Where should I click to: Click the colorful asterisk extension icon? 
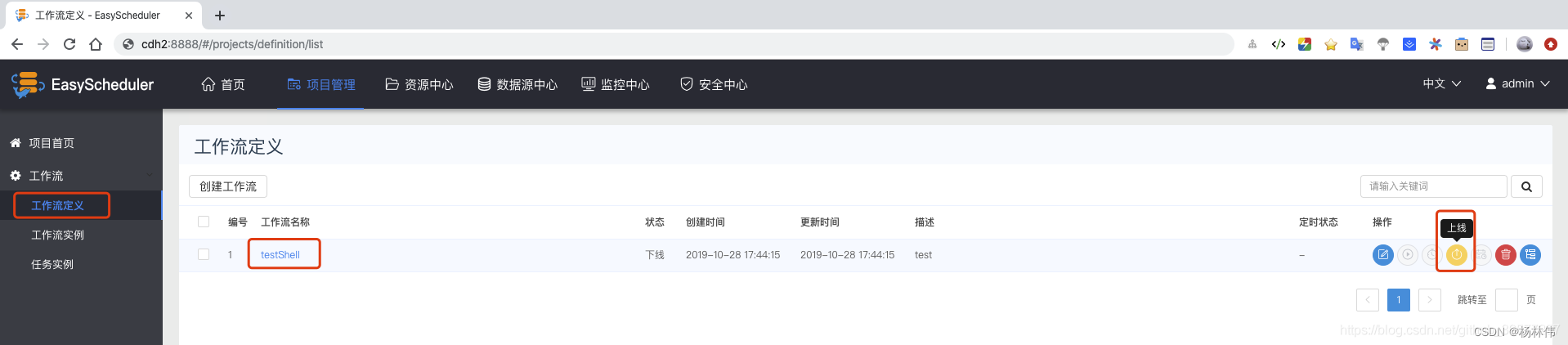tap(1436, 44)
